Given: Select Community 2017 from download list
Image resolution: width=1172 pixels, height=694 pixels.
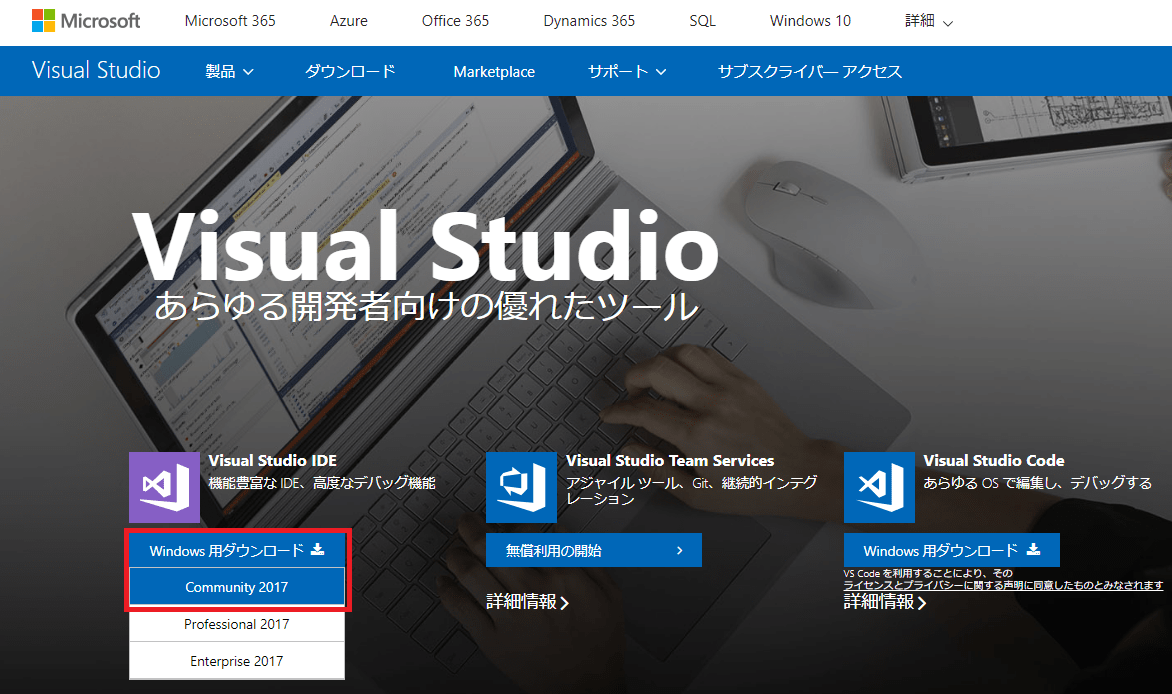Looking at the screenshot, I should [x=237, y=587].
